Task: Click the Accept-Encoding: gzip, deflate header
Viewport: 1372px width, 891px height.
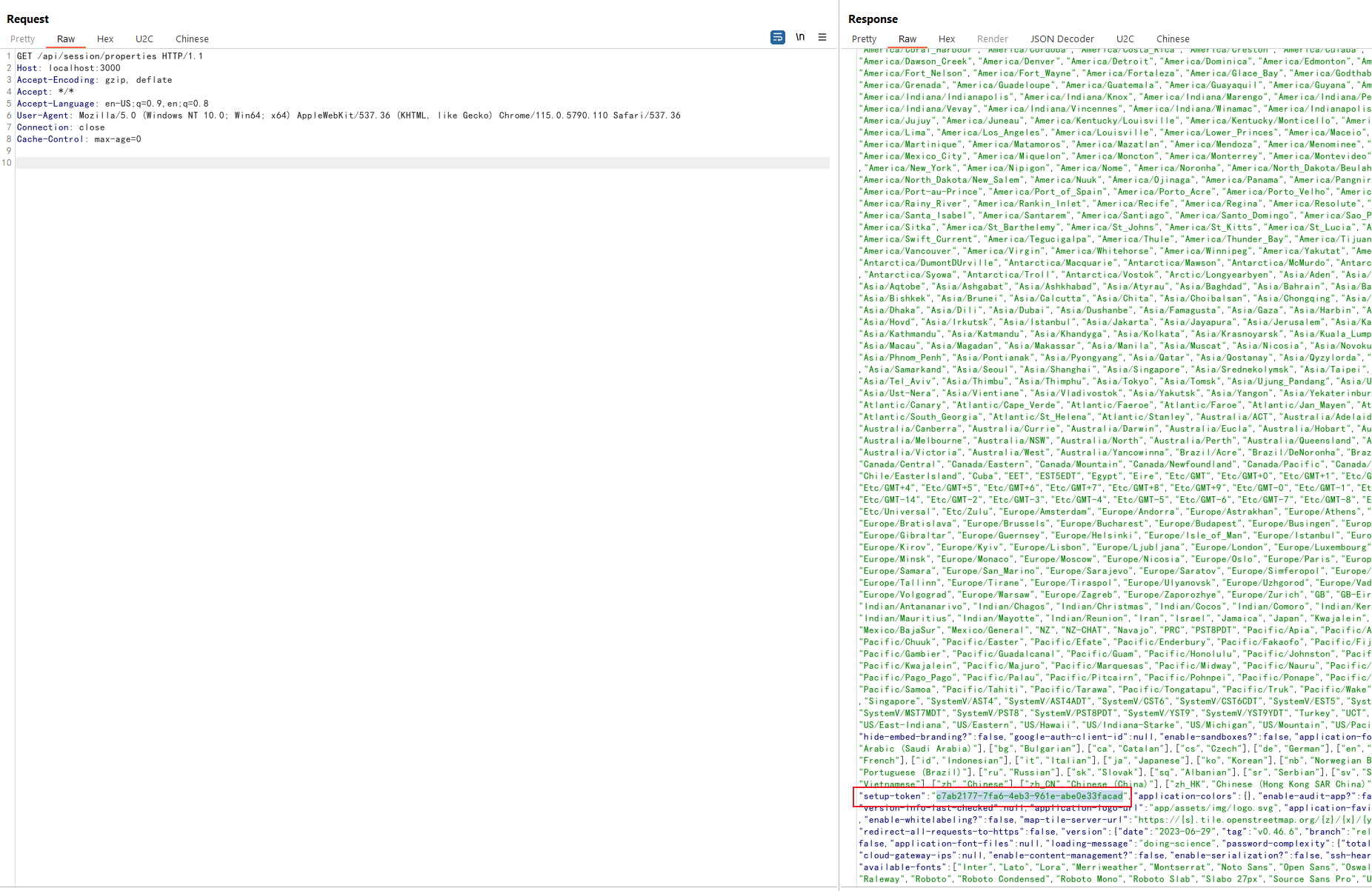Action: tap(94, 80)
